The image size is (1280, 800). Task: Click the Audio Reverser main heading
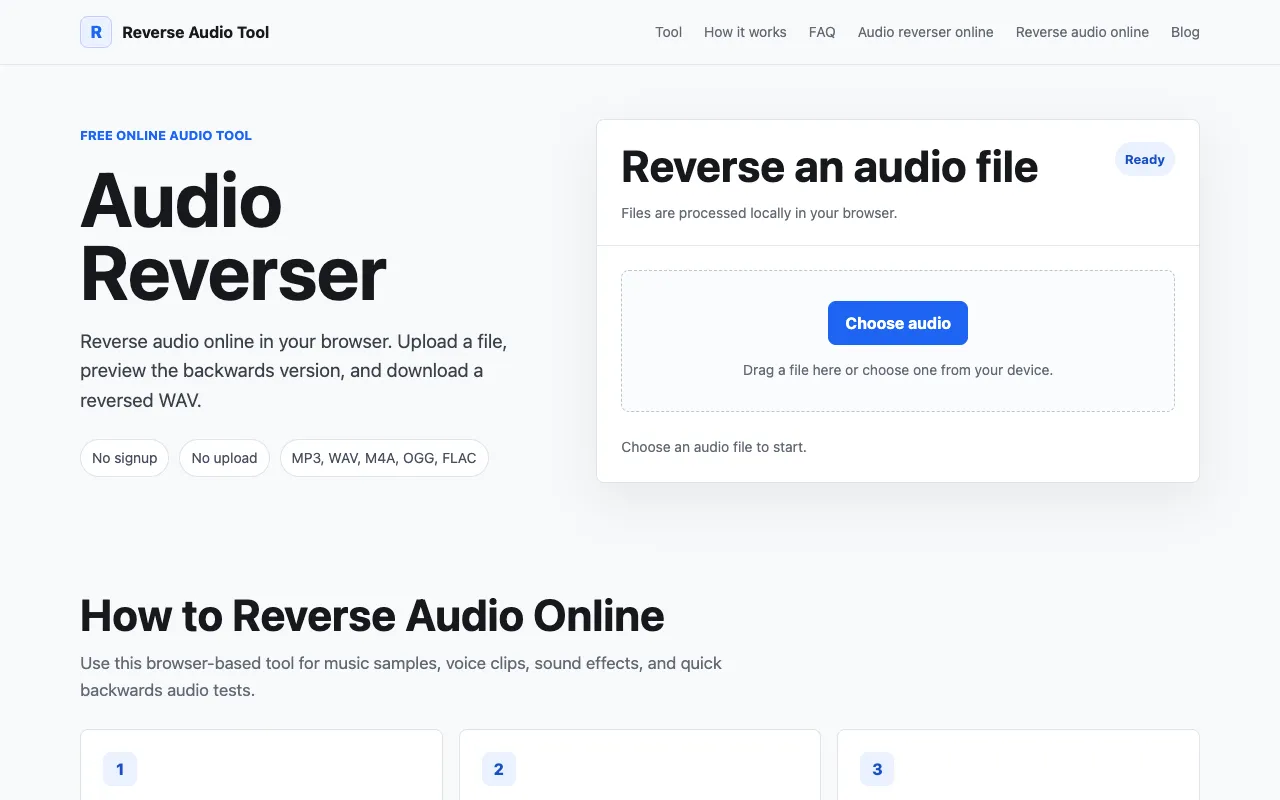(233, 236)
